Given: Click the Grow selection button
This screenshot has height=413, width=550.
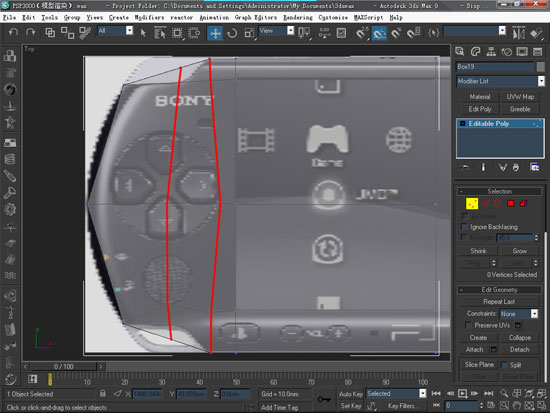Looking at the screenshot, I should tap(519, 251).
